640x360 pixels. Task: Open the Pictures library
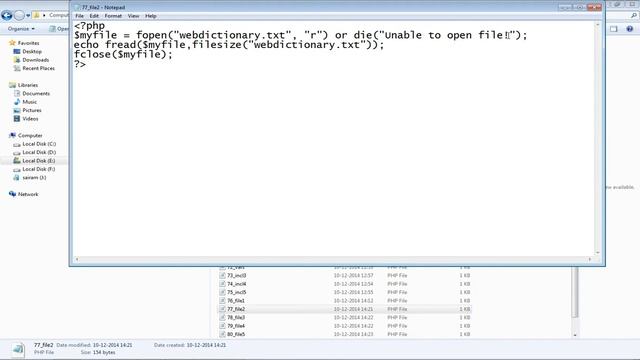coord(32,110)
